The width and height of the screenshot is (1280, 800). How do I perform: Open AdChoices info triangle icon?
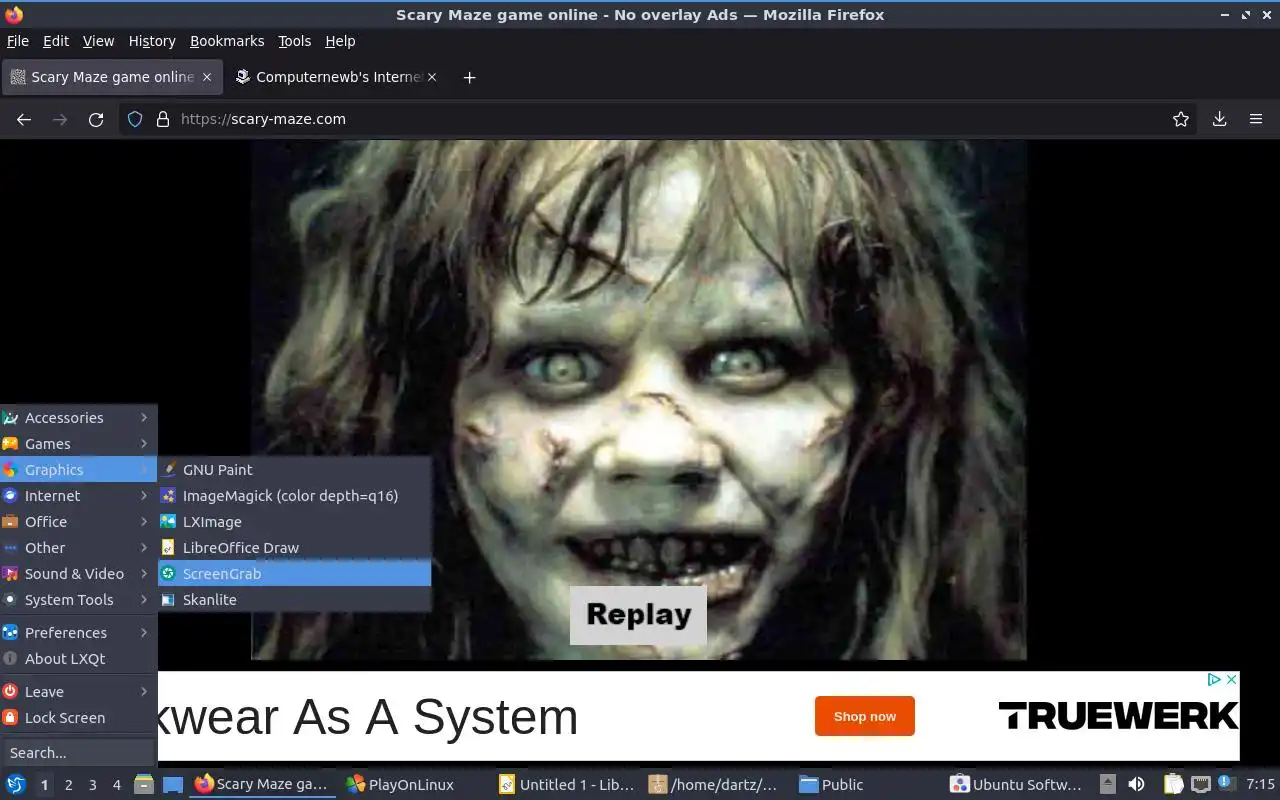pyautogui.click(x=1214, y=679)
